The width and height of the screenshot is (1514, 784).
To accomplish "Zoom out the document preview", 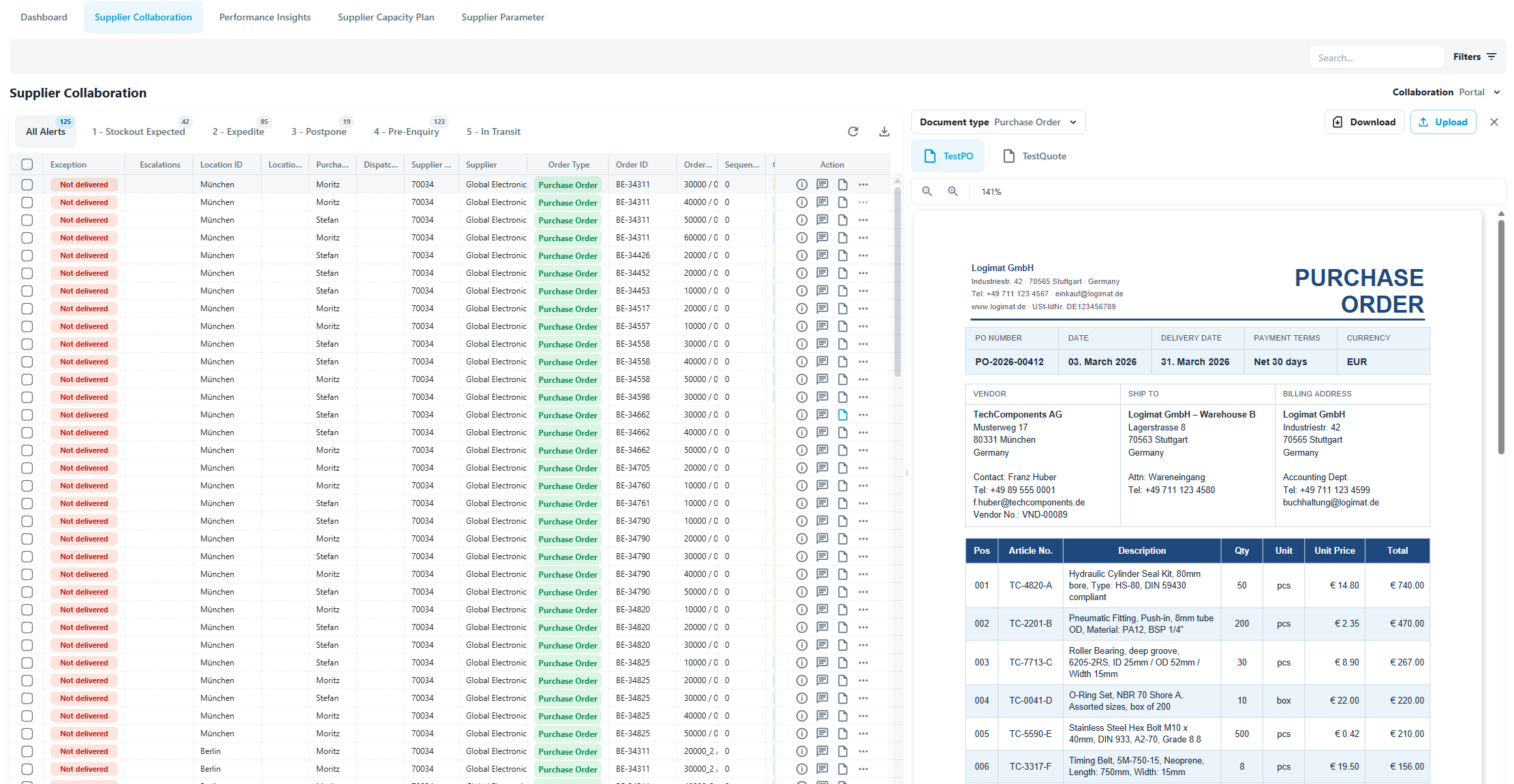I will 927,191.
